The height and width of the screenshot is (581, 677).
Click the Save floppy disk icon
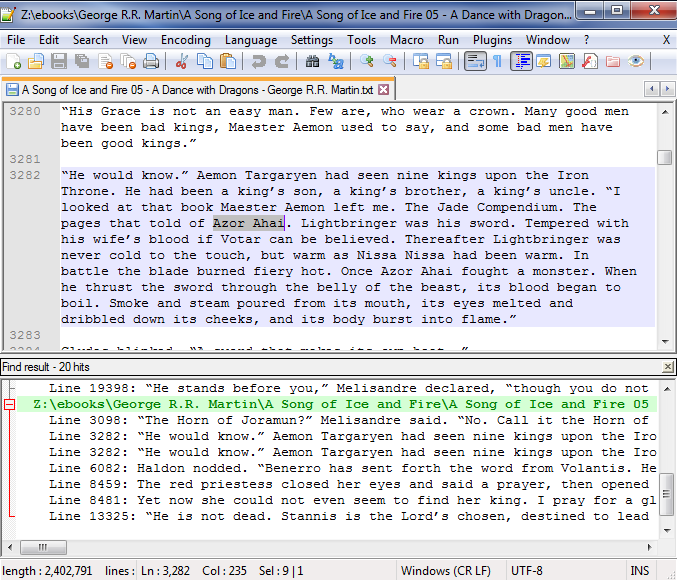tap(59, 61)
